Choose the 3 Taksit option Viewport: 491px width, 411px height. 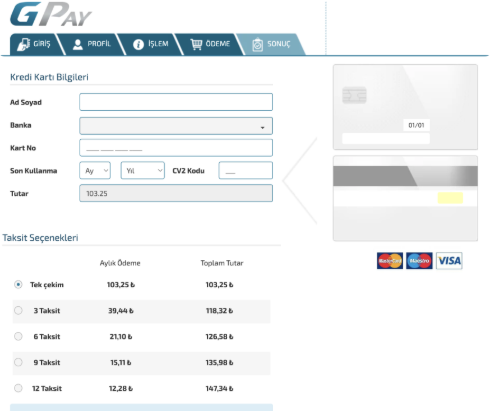pyautogui.click(x=18, y=311)
